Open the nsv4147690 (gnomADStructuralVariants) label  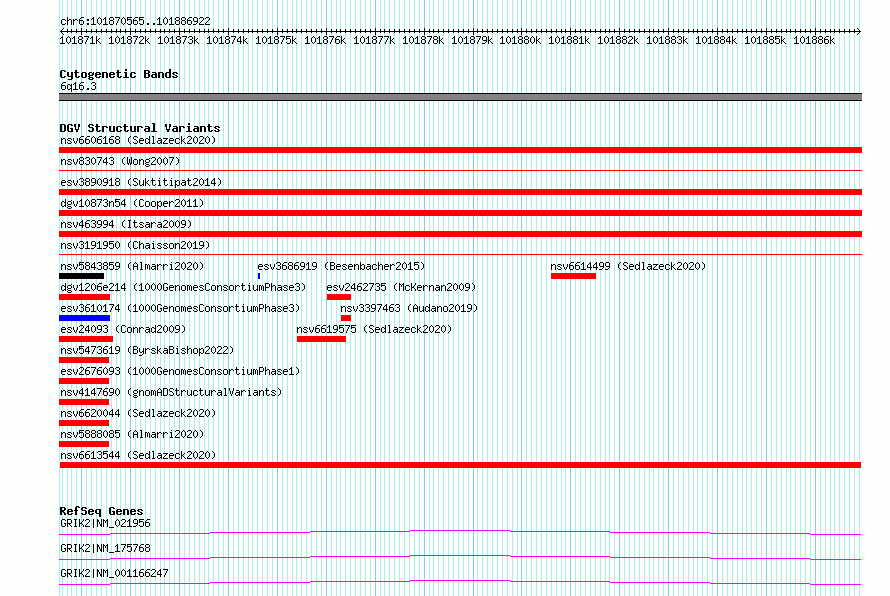pyautogui.click(x=171, y=392)
